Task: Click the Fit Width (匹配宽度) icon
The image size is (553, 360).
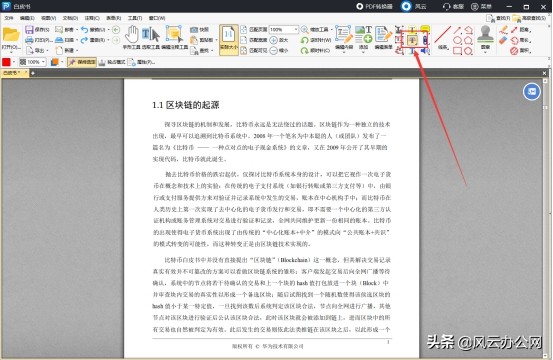Action: pyautogui.click(x=244, y=40)
